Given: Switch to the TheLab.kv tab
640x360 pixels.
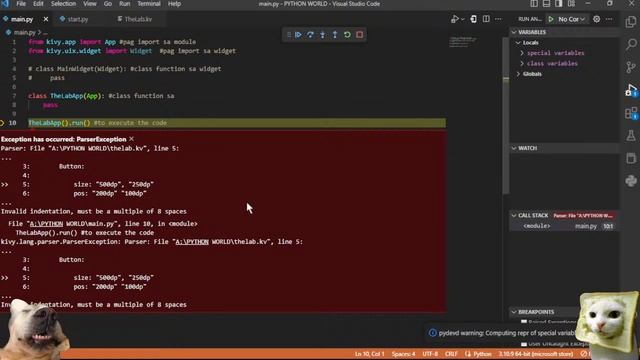Looking at the screenshot, I should [138, 19].
